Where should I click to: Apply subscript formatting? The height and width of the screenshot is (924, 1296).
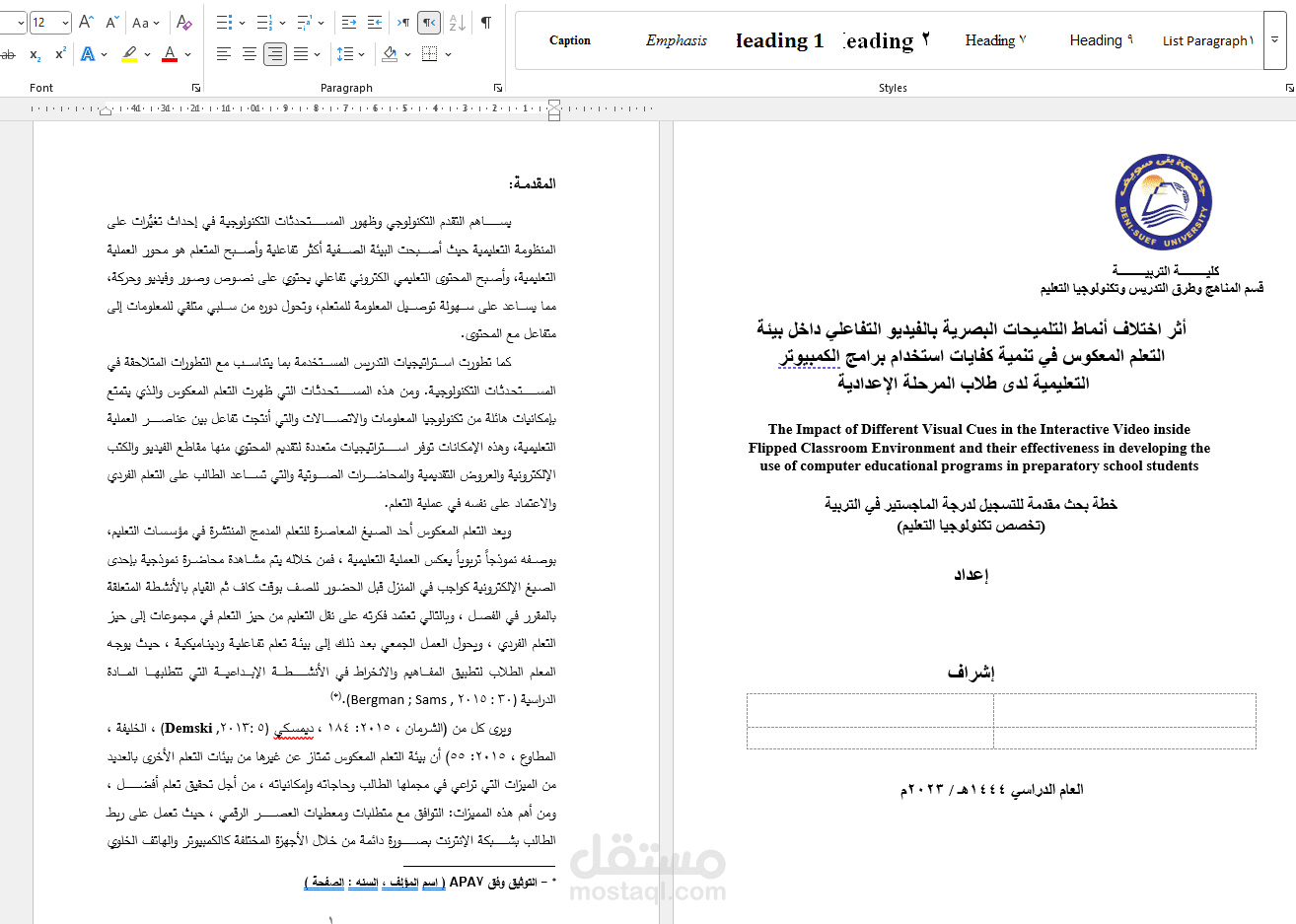click(36, 54)
